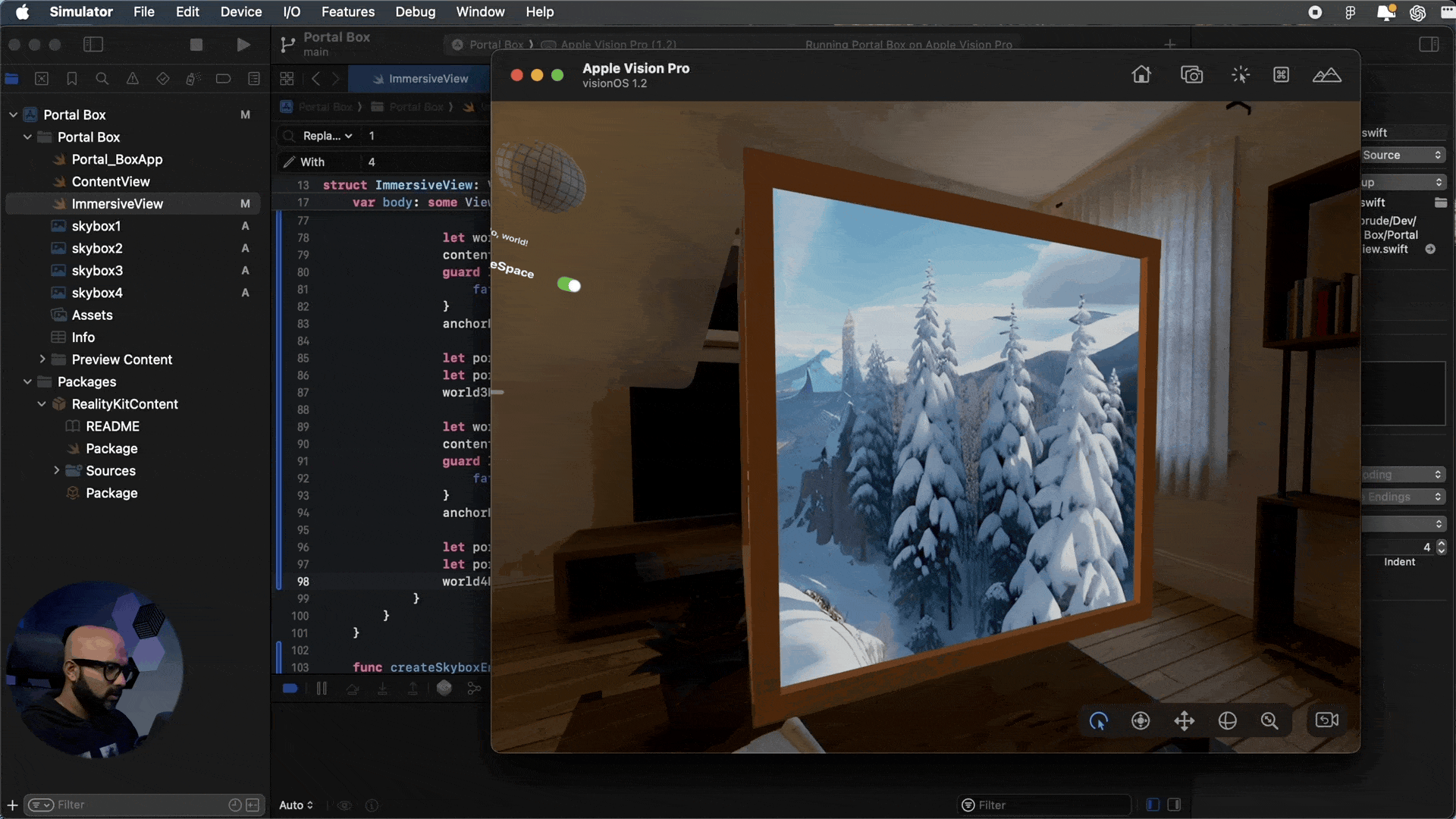Select the orbit camera control icon
Image resolution: width=1456 pixels, height=819 pixels.
(x=1227, y=720)
